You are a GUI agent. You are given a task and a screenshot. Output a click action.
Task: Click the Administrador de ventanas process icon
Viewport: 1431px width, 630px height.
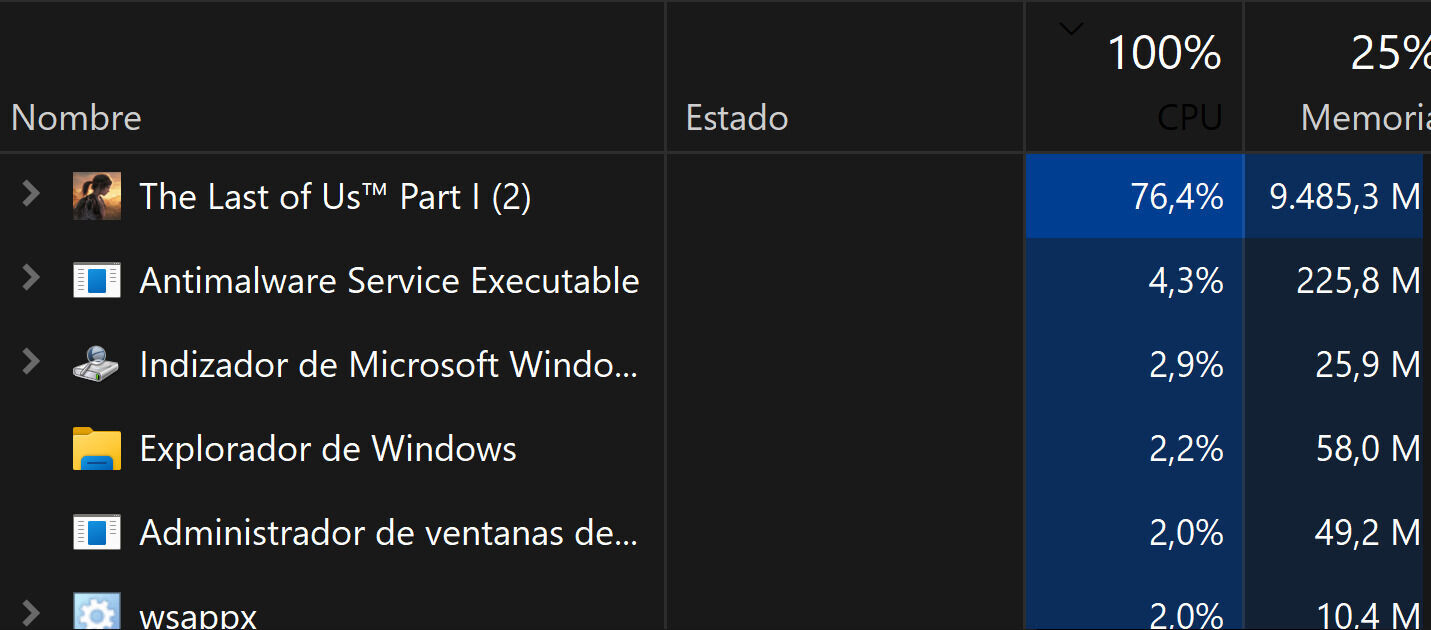pos(97,532)
